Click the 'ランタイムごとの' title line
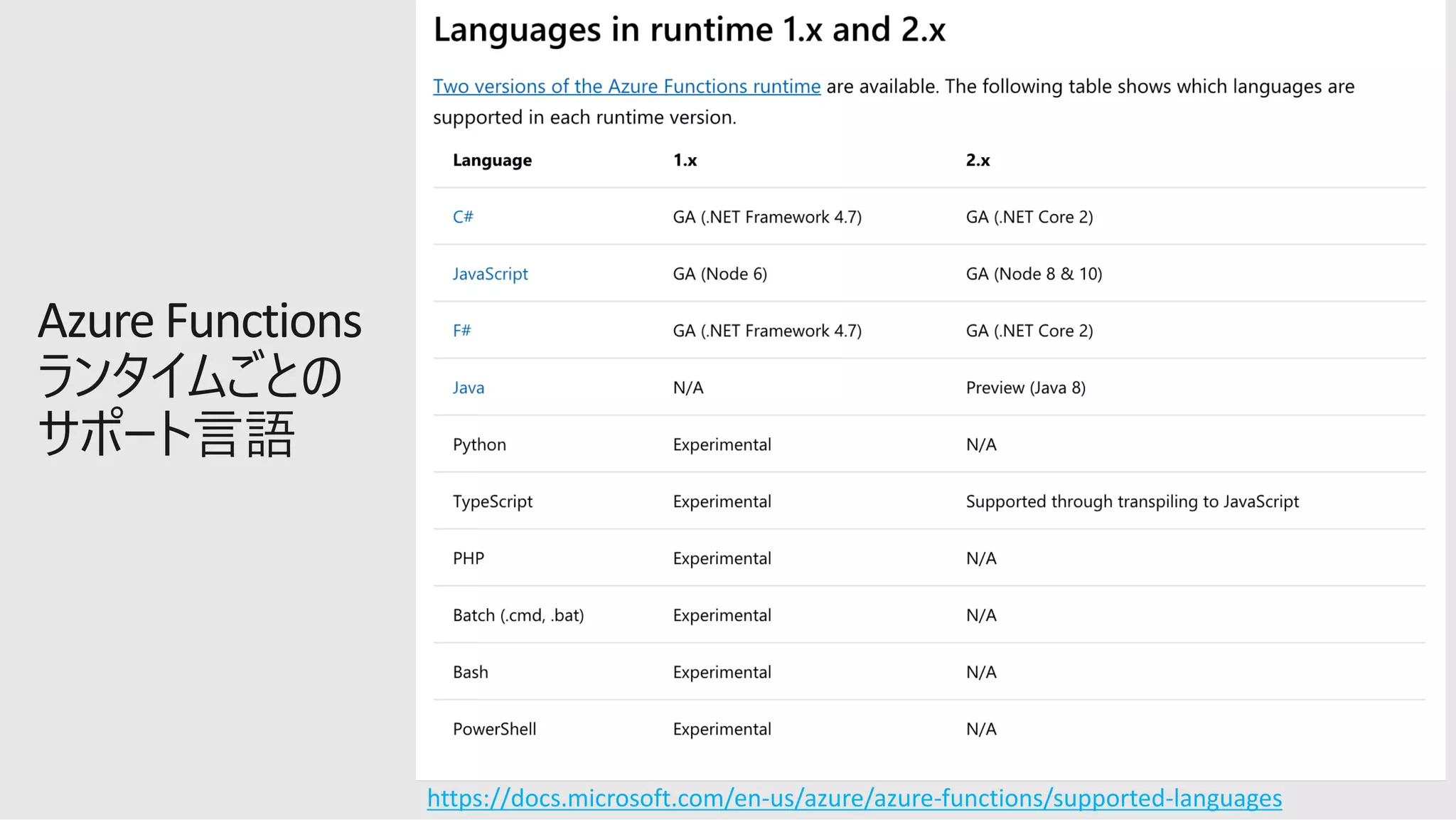 coord(190,376)
